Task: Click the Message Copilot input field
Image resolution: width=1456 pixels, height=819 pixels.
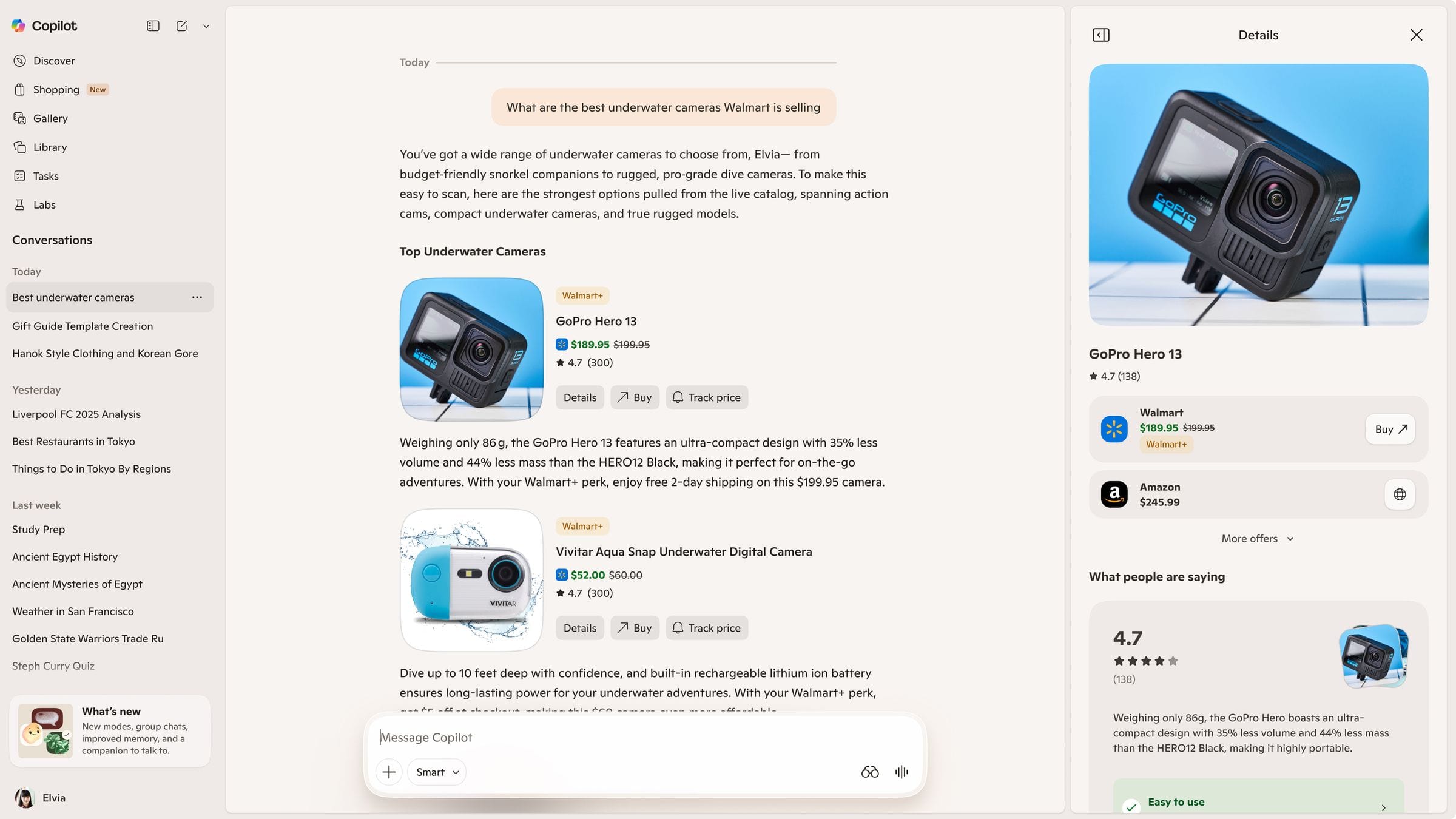Action: [645, 738]
